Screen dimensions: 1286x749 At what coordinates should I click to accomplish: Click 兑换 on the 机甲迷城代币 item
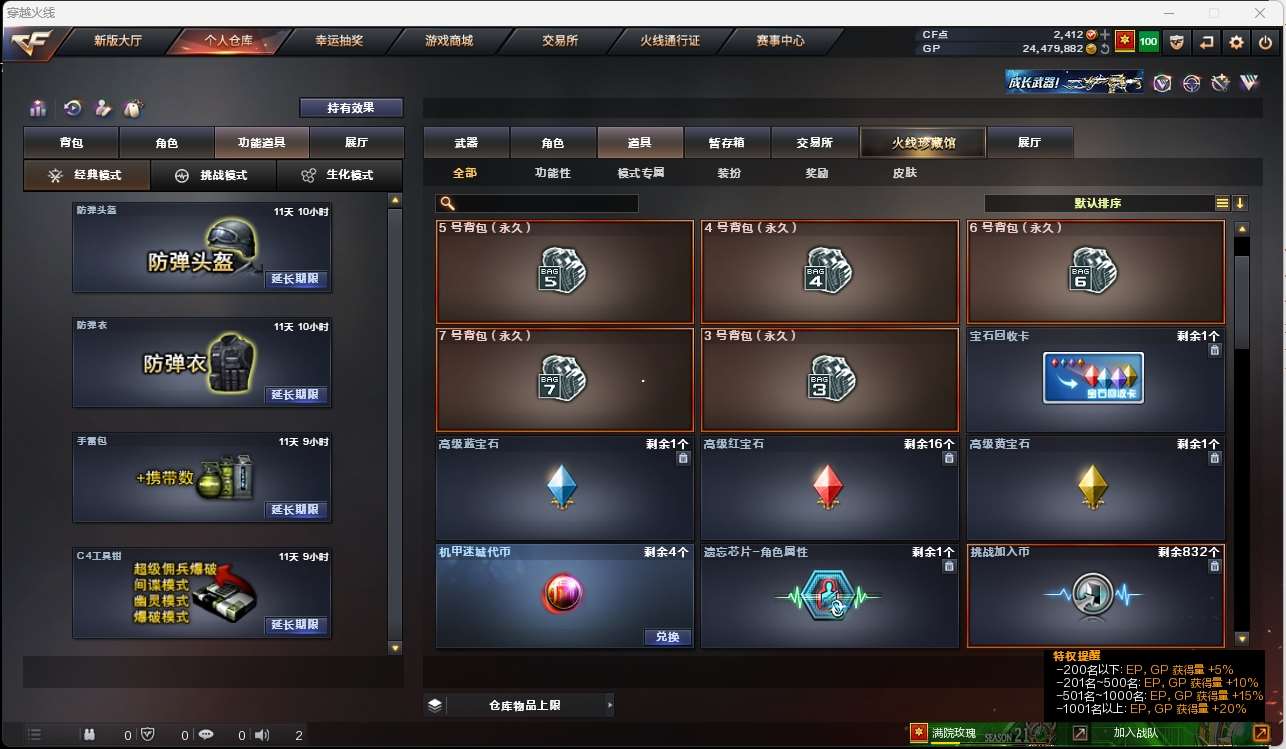pyautogui.click(x=667, y=637)
